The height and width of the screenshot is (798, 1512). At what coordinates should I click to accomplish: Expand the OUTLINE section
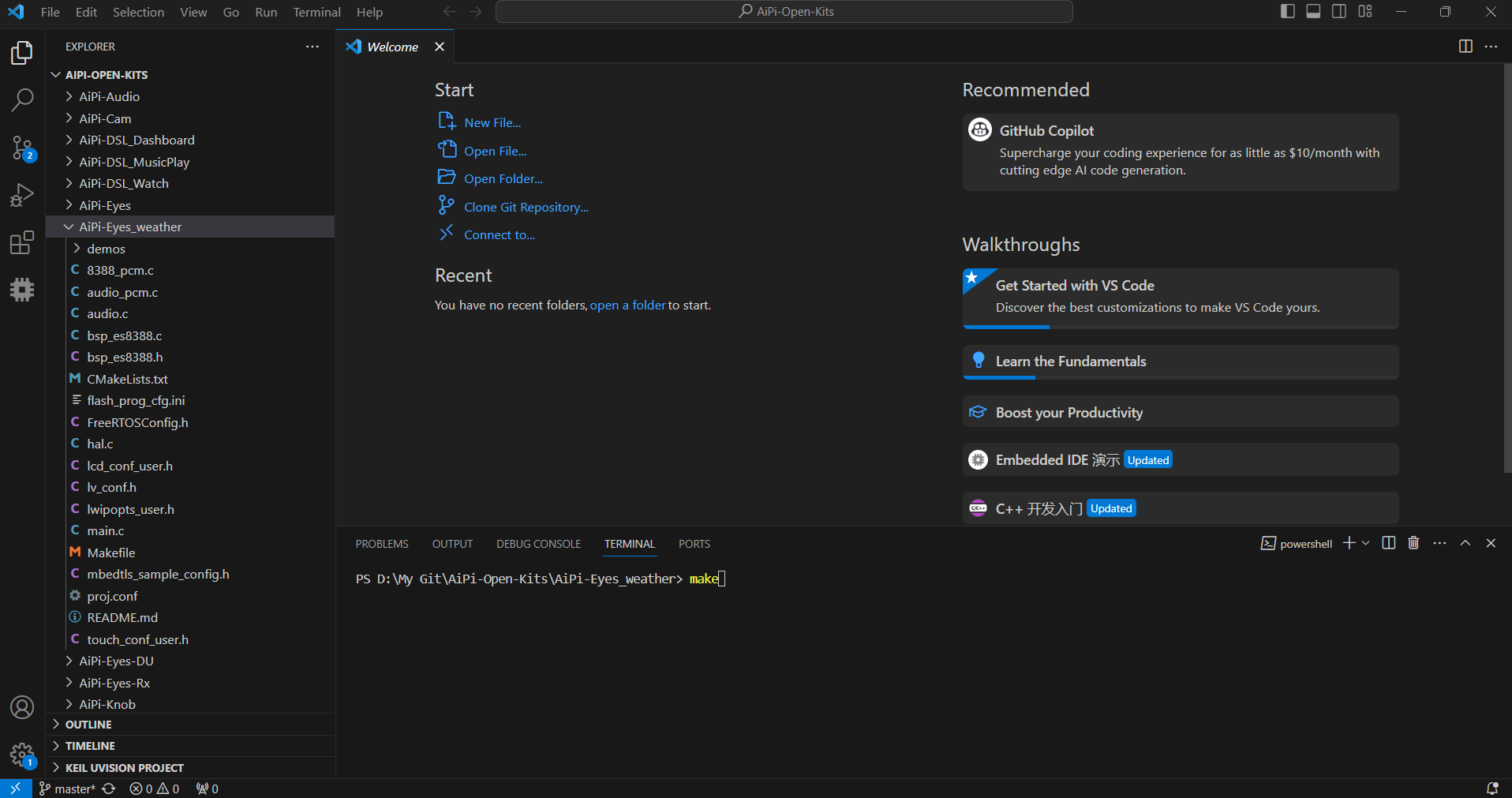[x=190, y=725]
